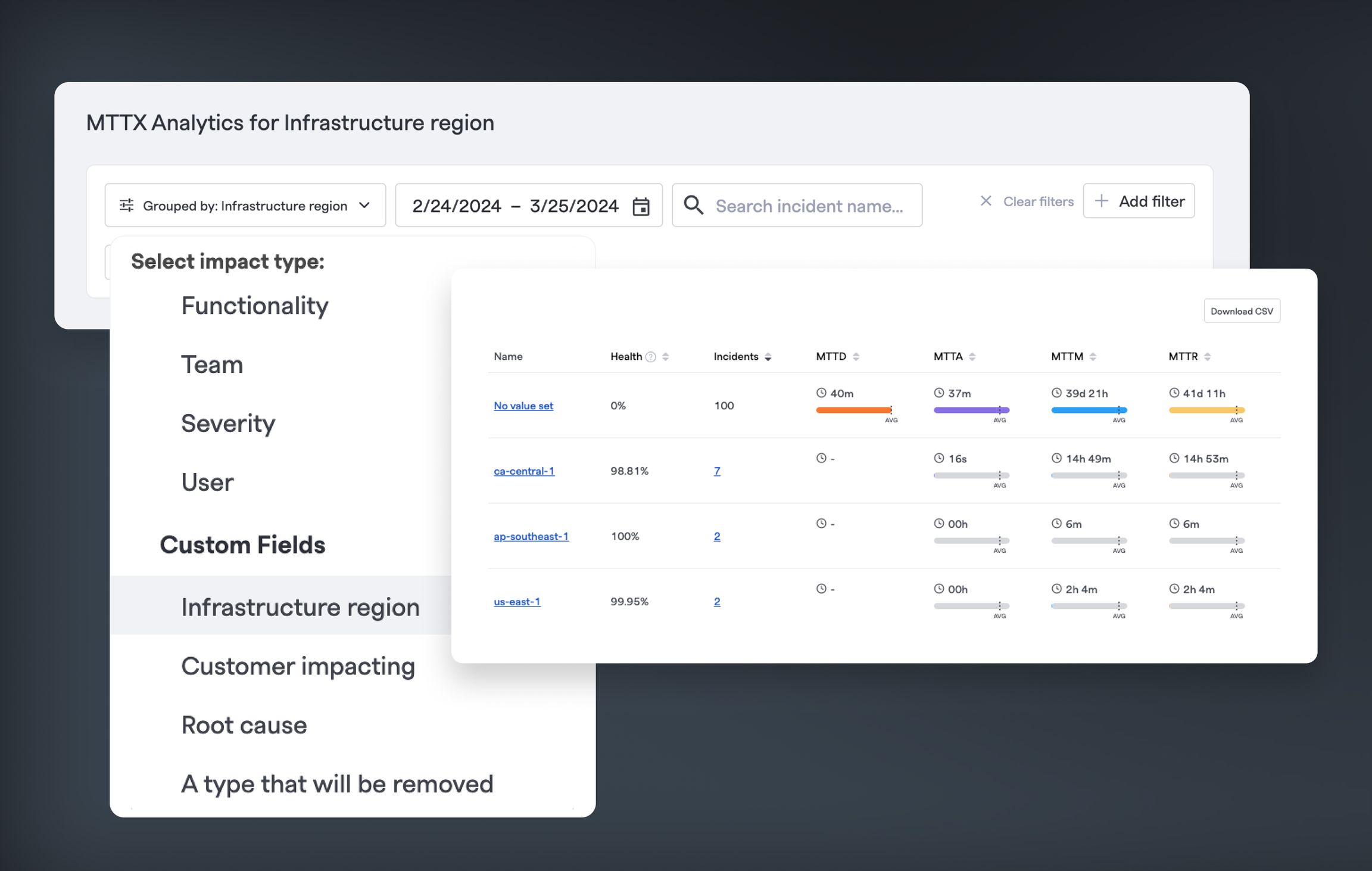Click the magnifier search icon
The image size is (1372, 871).
[x=693, y=205]
